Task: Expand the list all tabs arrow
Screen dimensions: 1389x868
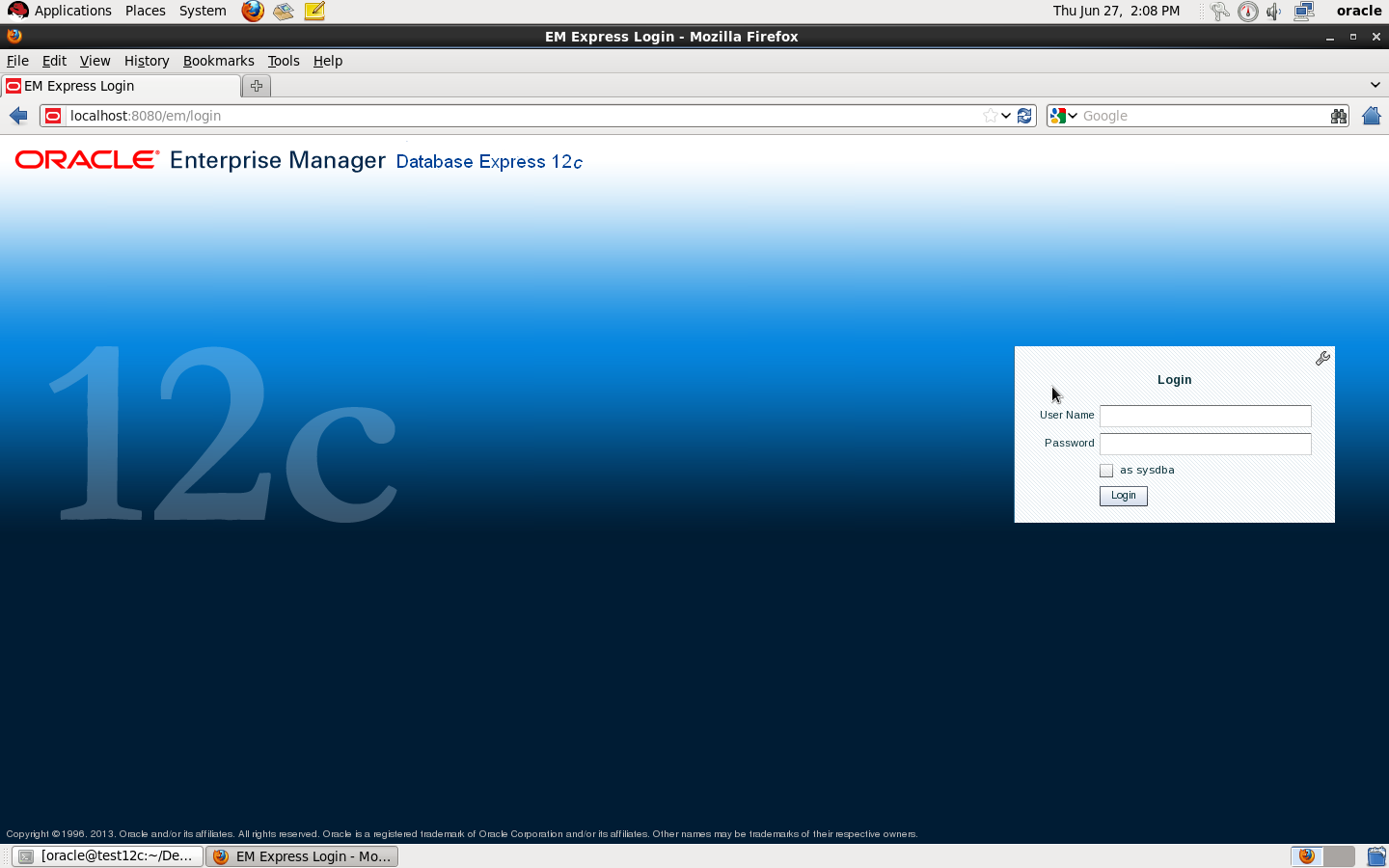Action: point(1375,85)
